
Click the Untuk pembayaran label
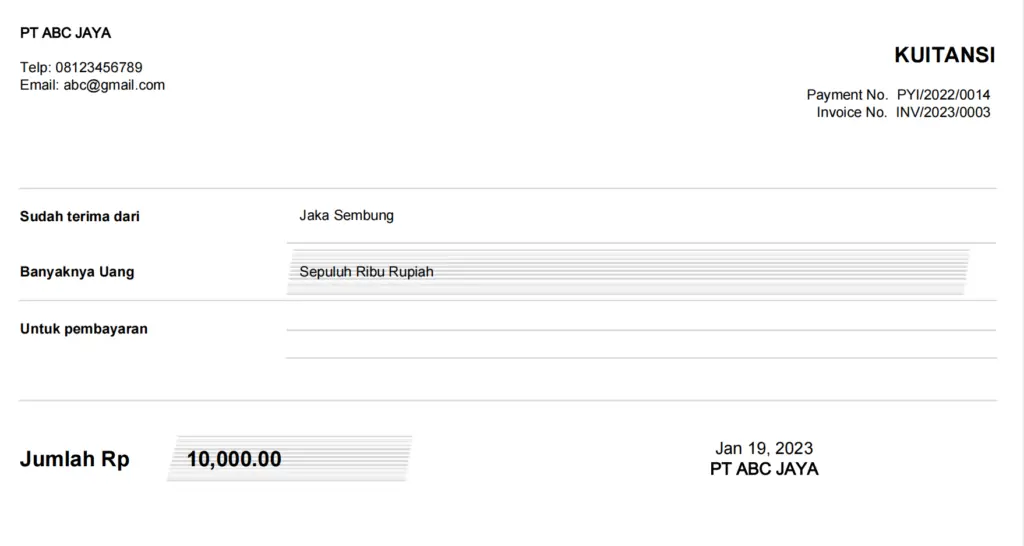[x=84, y=329]
